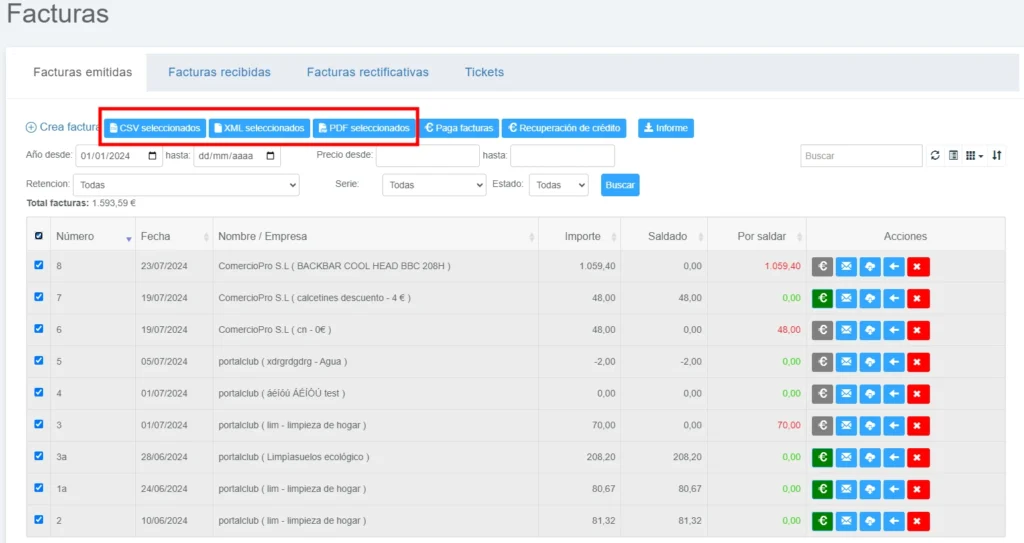Click XML seleccionados button
The height and width of the screenshot is (543, 1024).
[259, 128]
